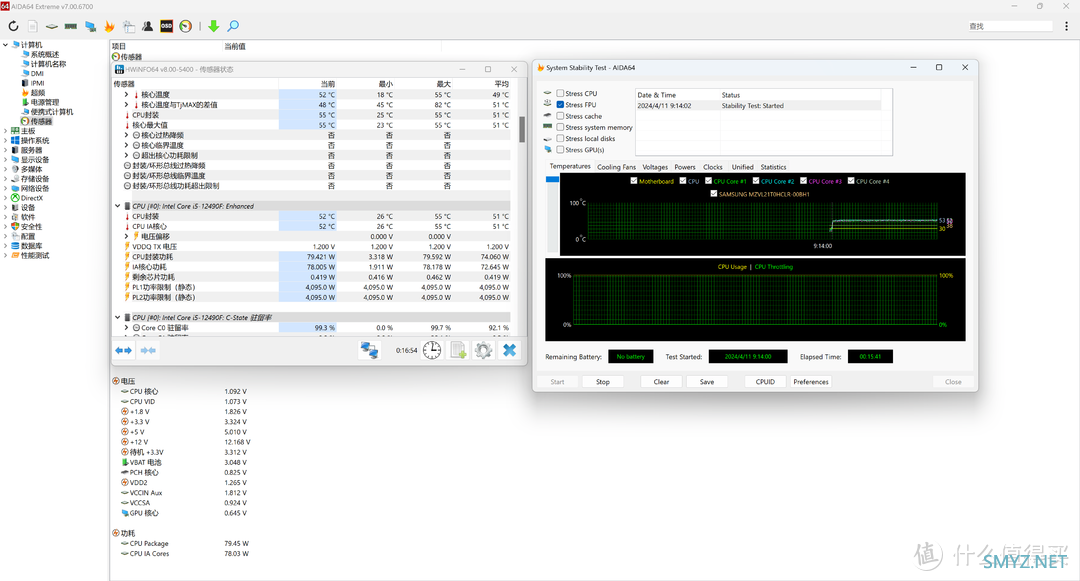Enable the Stress CPU checkbox
Viewport: 1080px width, 581px height.
click(561, 94)
